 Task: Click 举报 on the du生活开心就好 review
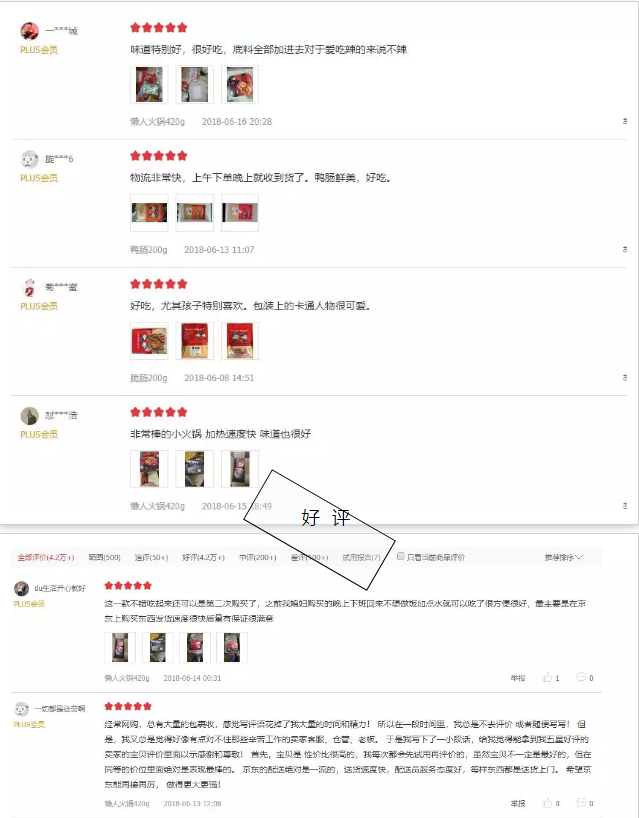coord(517,678)
